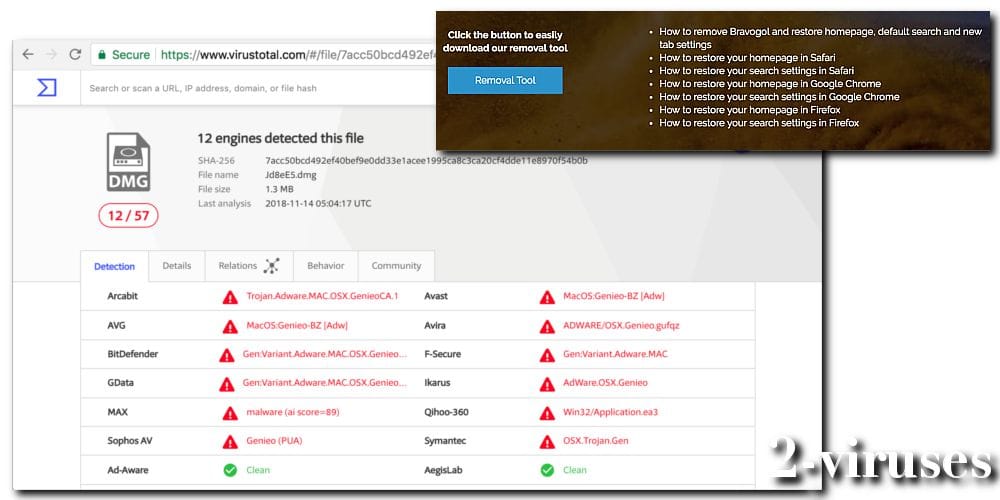Viewport: 1000px width, 500px height.
Task: Click warning icon in Sophos AV row
Action: coord(230,442)
